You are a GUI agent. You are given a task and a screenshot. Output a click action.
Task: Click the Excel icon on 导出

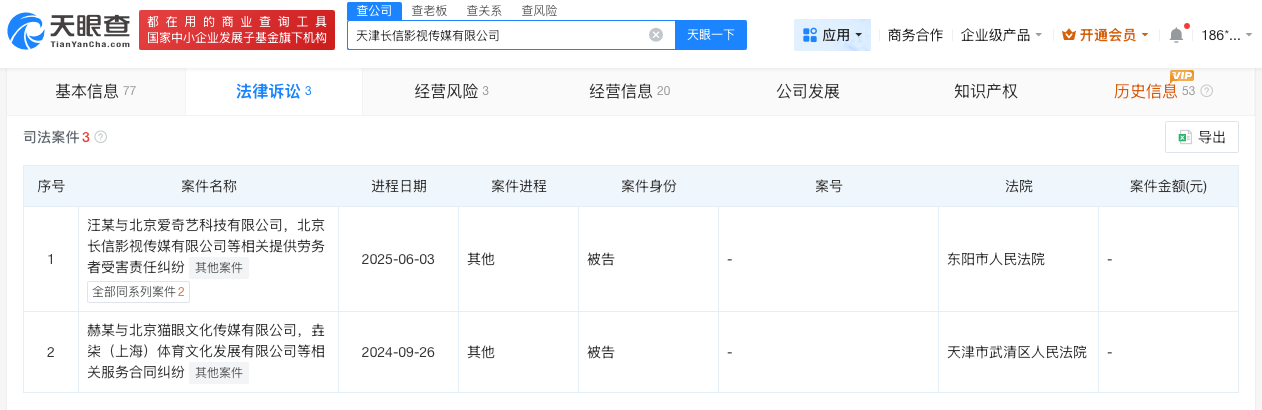point(1184,137)
